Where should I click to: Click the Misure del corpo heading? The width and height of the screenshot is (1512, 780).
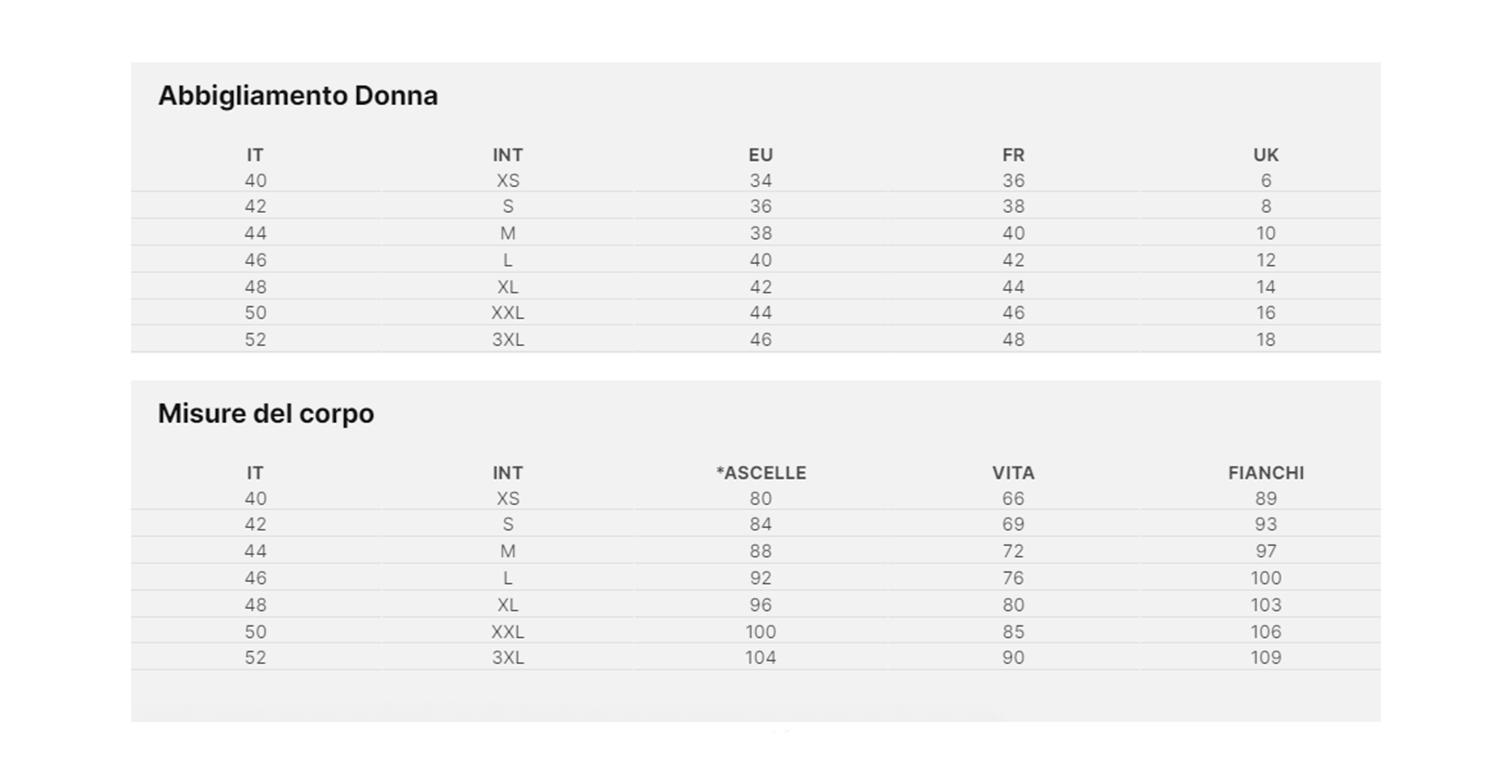click(265, 414)
